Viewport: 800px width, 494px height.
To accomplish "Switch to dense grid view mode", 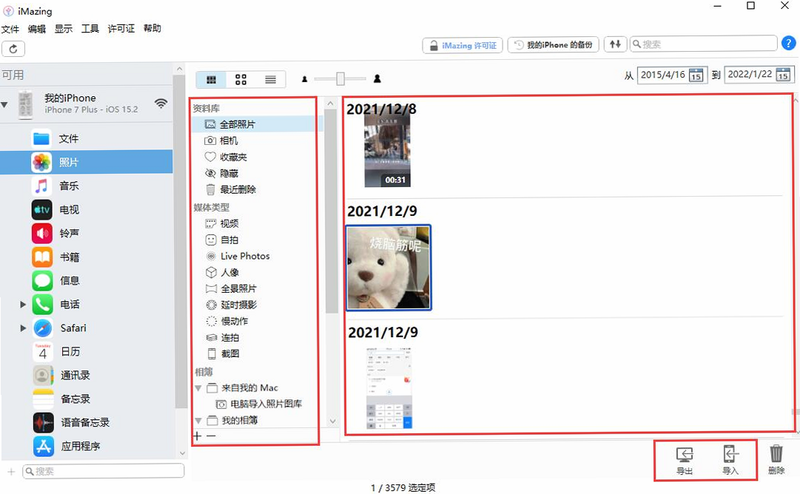I will 211,80.
